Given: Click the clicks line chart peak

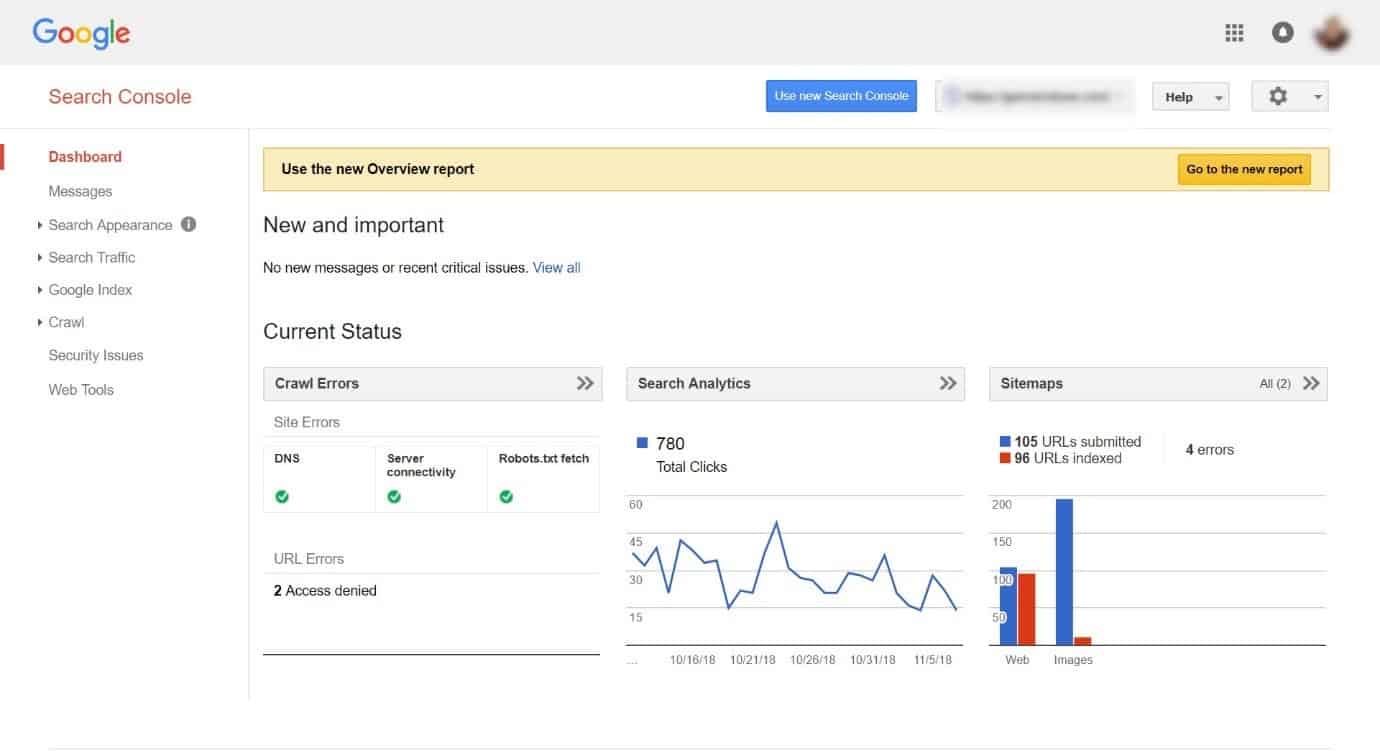Looking at the screenshot, I should 776,522.
